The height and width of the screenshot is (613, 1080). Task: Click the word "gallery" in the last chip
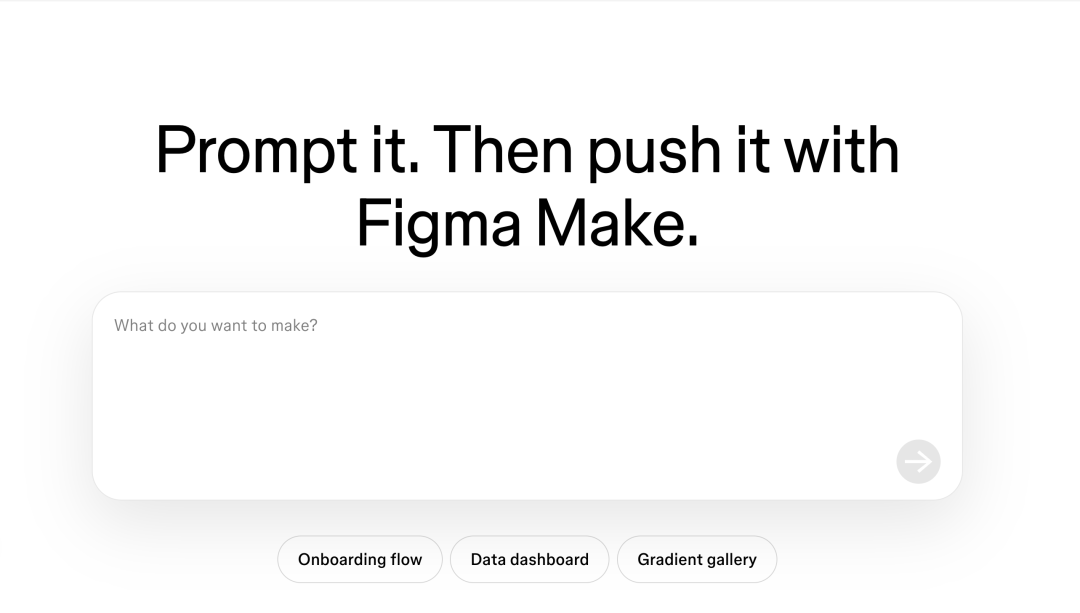(731, 560)
